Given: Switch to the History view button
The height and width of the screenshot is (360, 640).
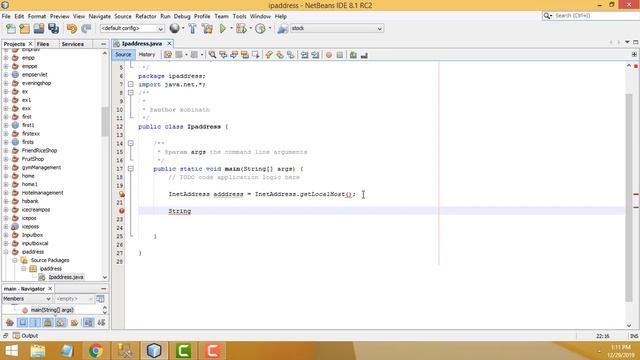Looking at the screenshot, I should (x=147, y=55).
